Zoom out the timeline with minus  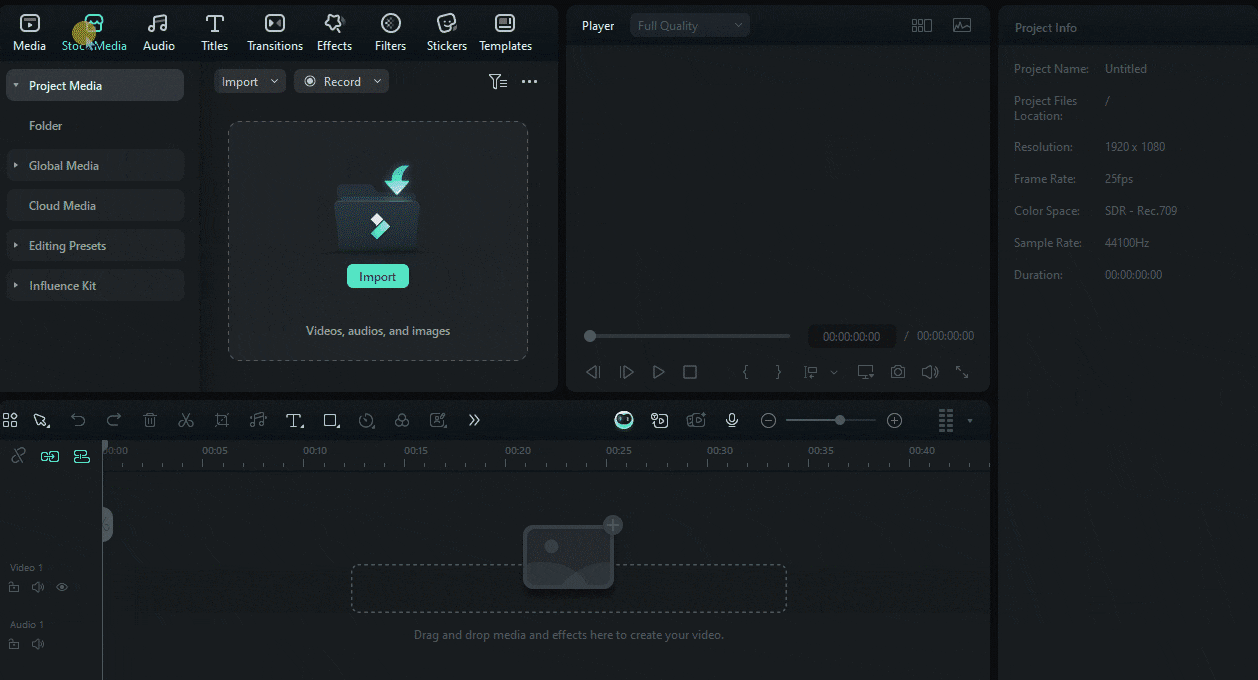[768, 421]
